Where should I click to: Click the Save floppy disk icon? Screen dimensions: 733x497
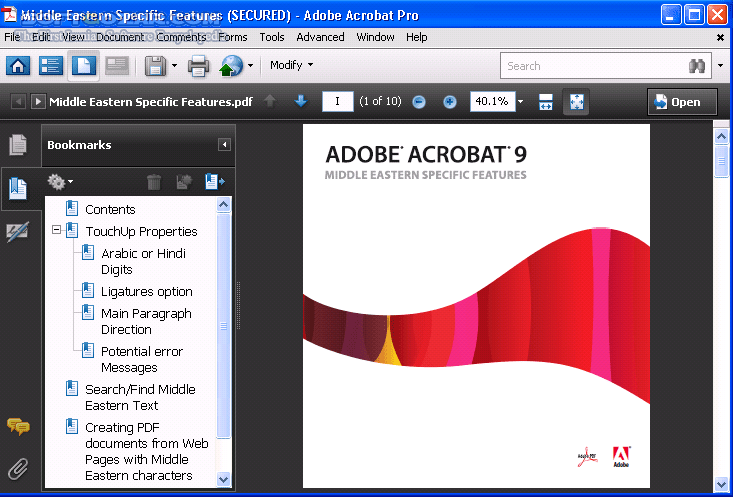pyautogui.click(x=156, y=66)
